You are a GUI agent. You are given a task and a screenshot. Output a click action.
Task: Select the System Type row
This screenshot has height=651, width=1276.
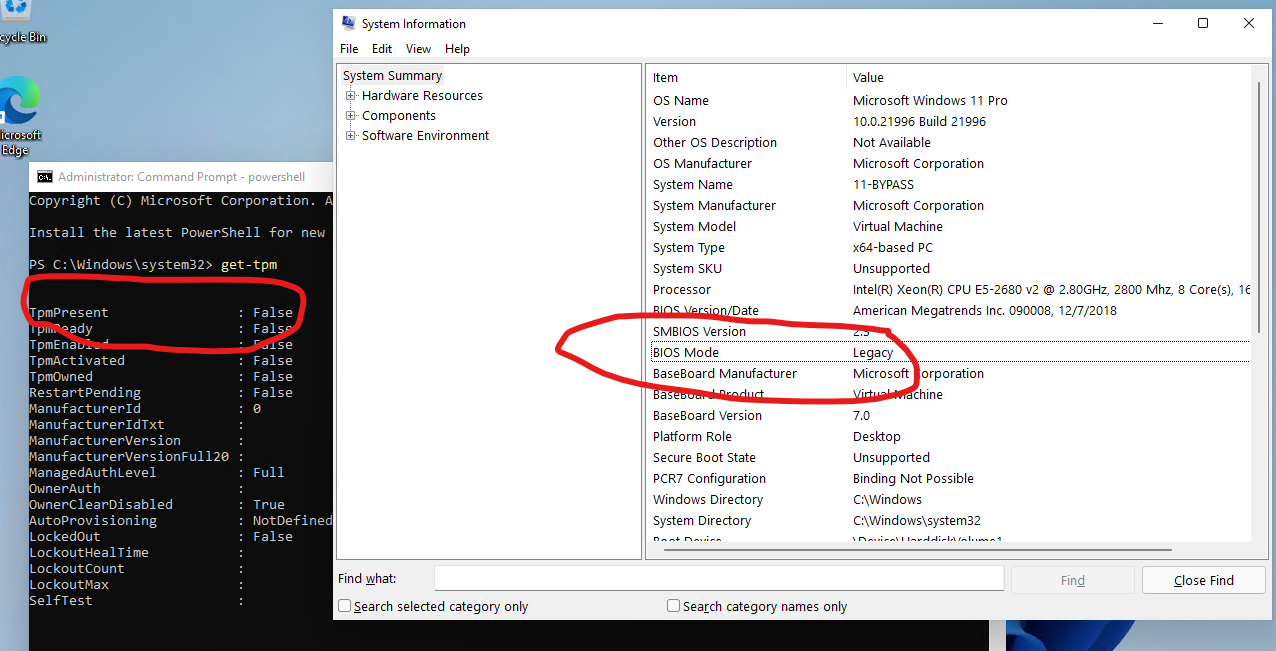948,248
